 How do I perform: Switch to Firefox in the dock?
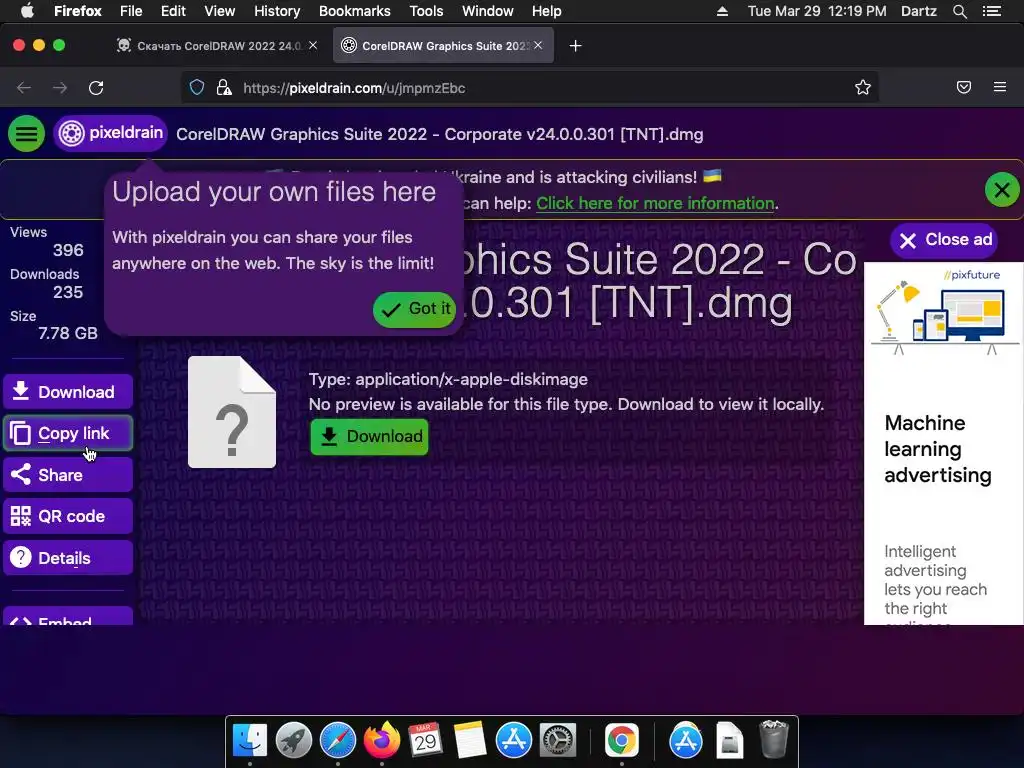click(381, 741)
